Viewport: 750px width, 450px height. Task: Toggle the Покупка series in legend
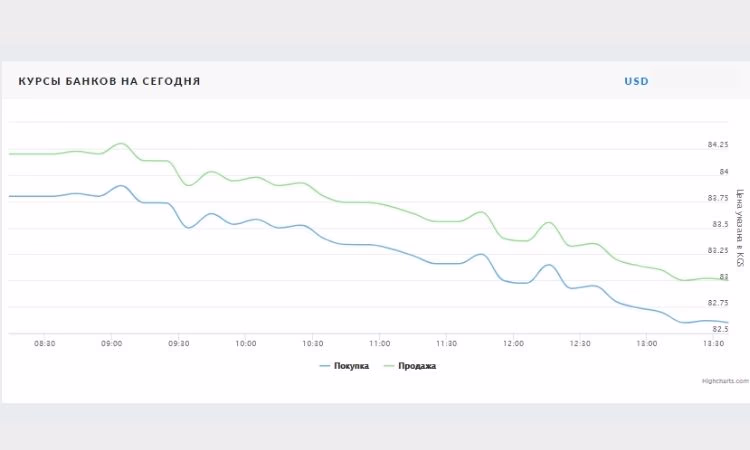coord(351,366)
